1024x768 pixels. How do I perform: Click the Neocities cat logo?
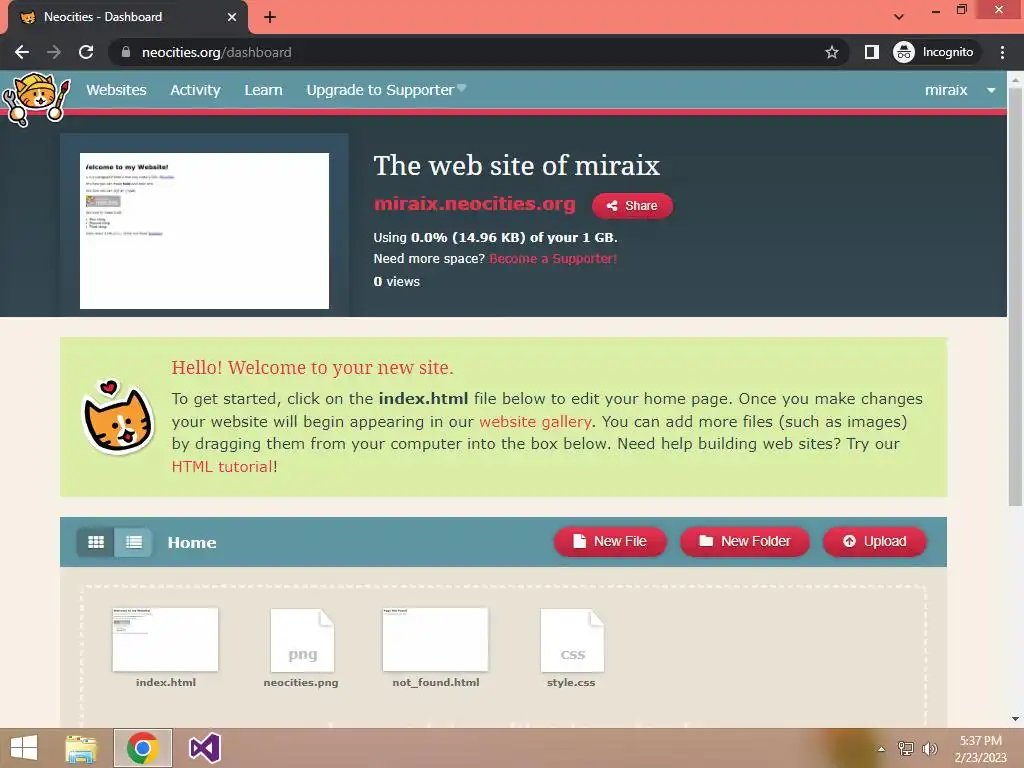[x=36, y=98]
